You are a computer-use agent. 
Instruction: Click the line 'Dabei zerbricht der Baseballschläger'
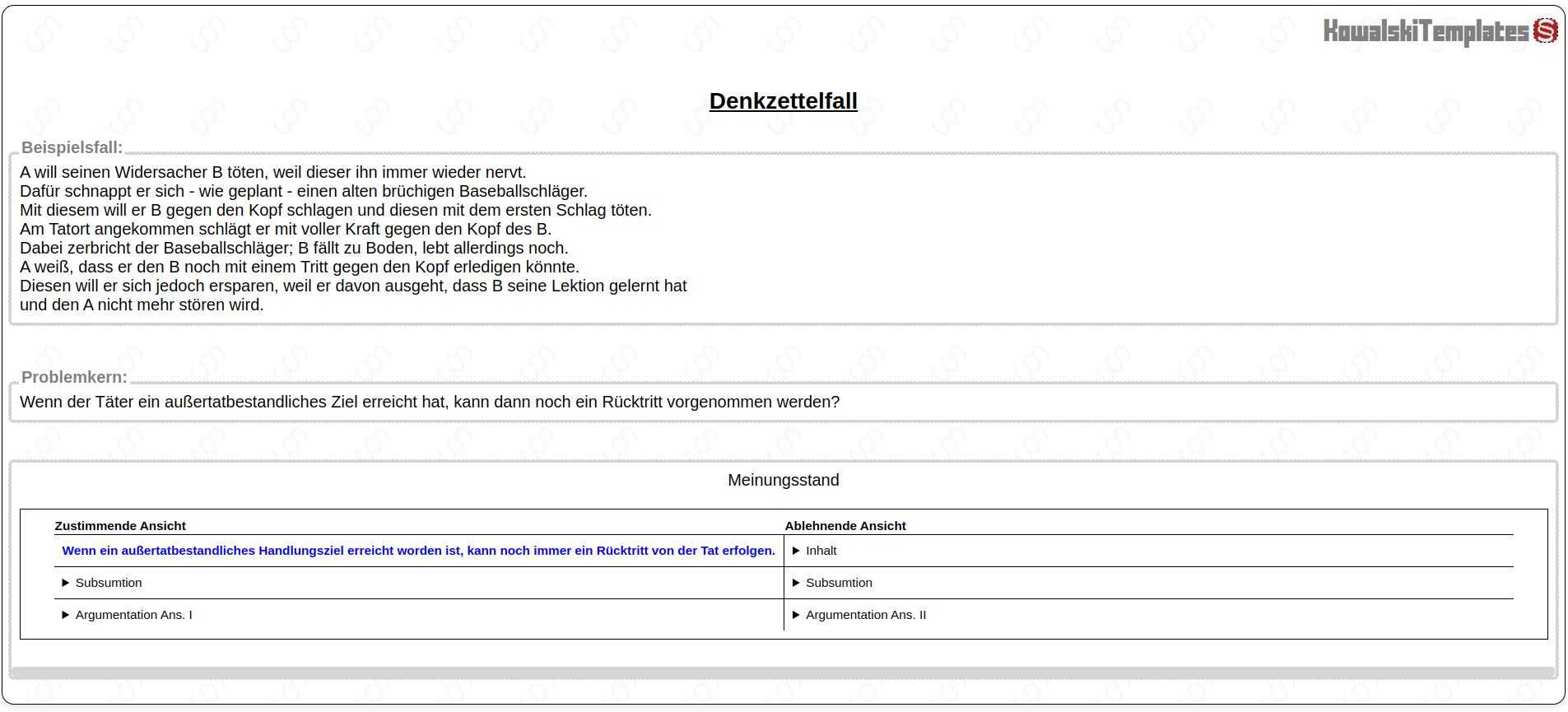[294, 248]
